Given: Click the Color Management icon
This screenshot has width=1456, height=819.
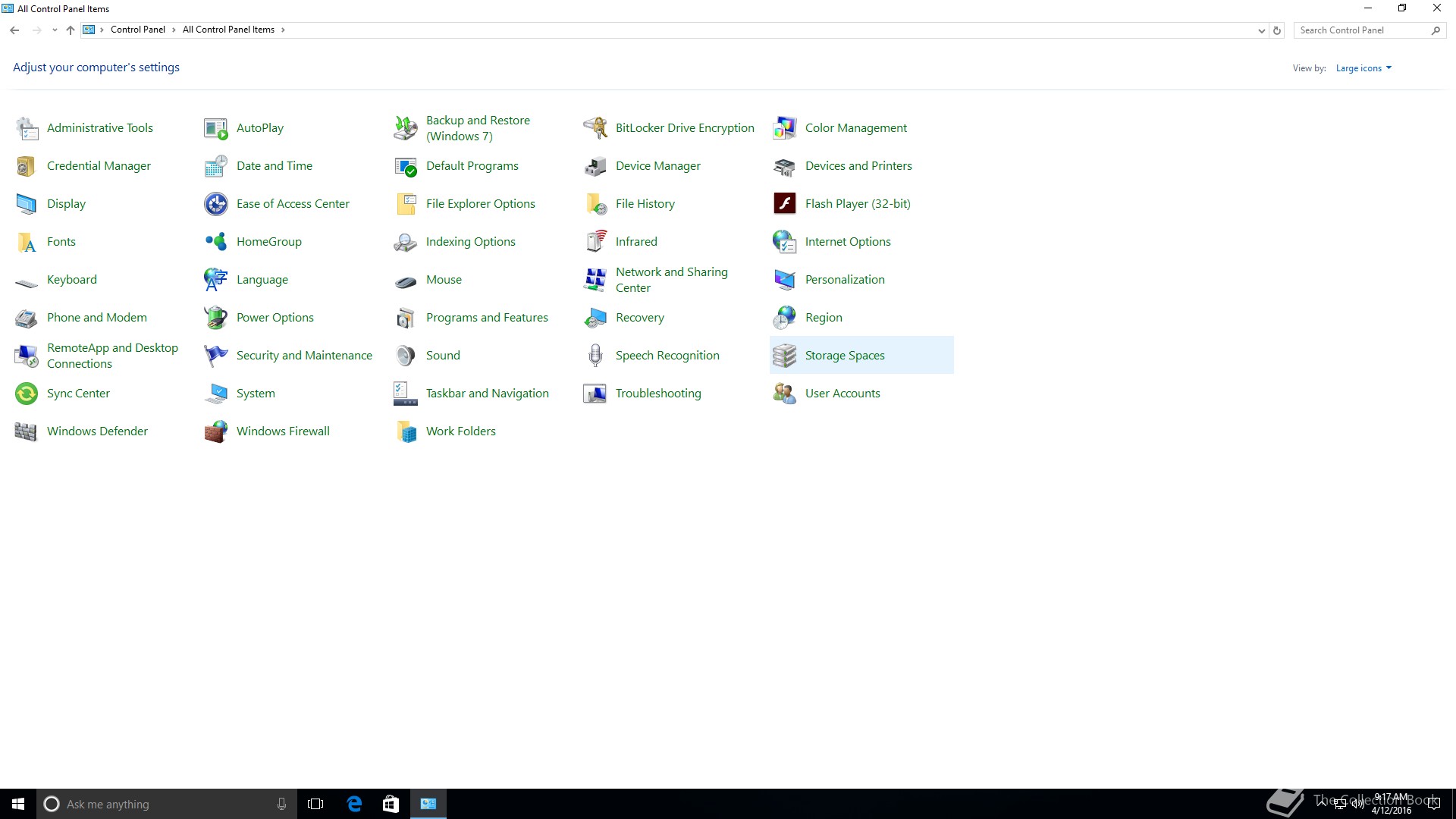Looking at the screenshot, I should coord(785,128).
